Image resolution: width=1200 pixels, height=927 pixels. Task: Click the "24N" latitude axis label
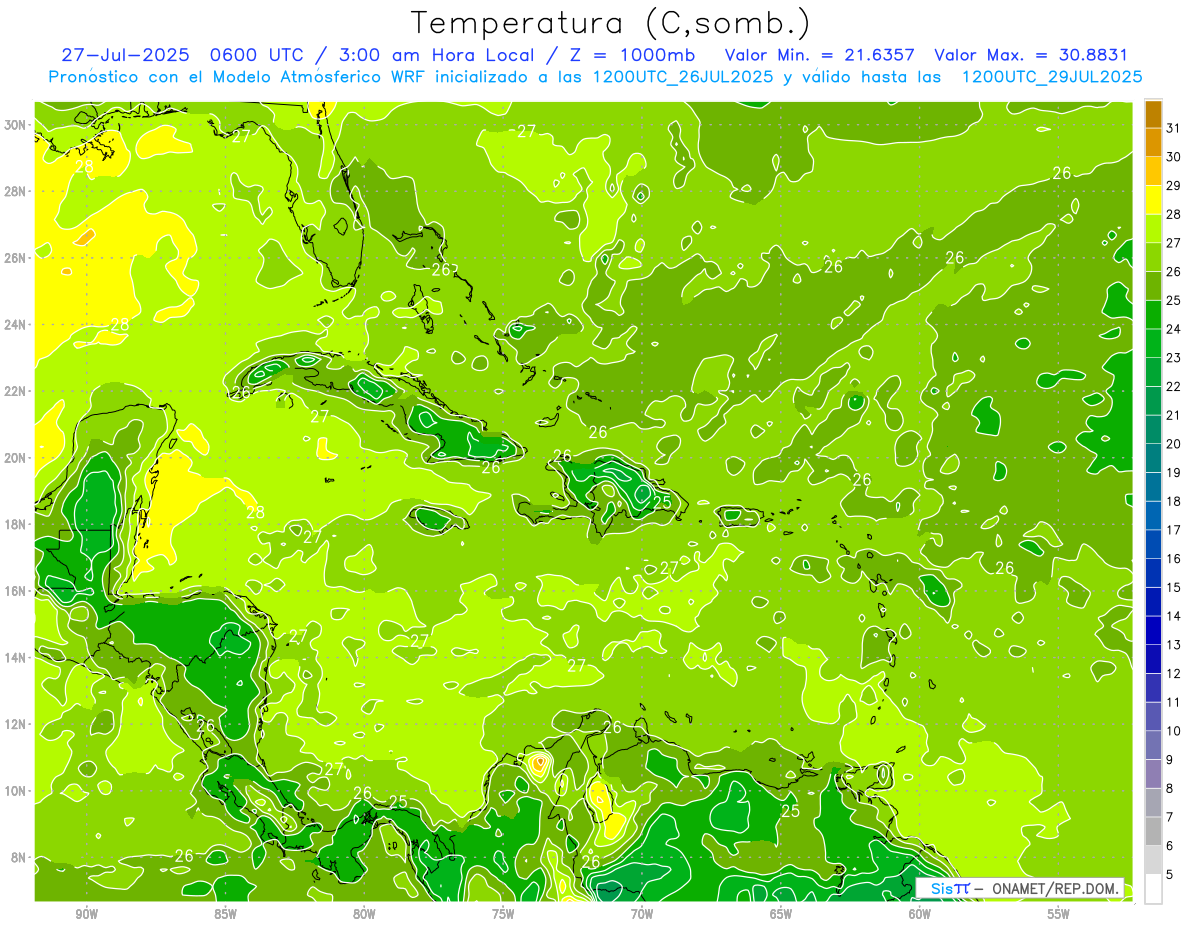click(x=17, y=325)
